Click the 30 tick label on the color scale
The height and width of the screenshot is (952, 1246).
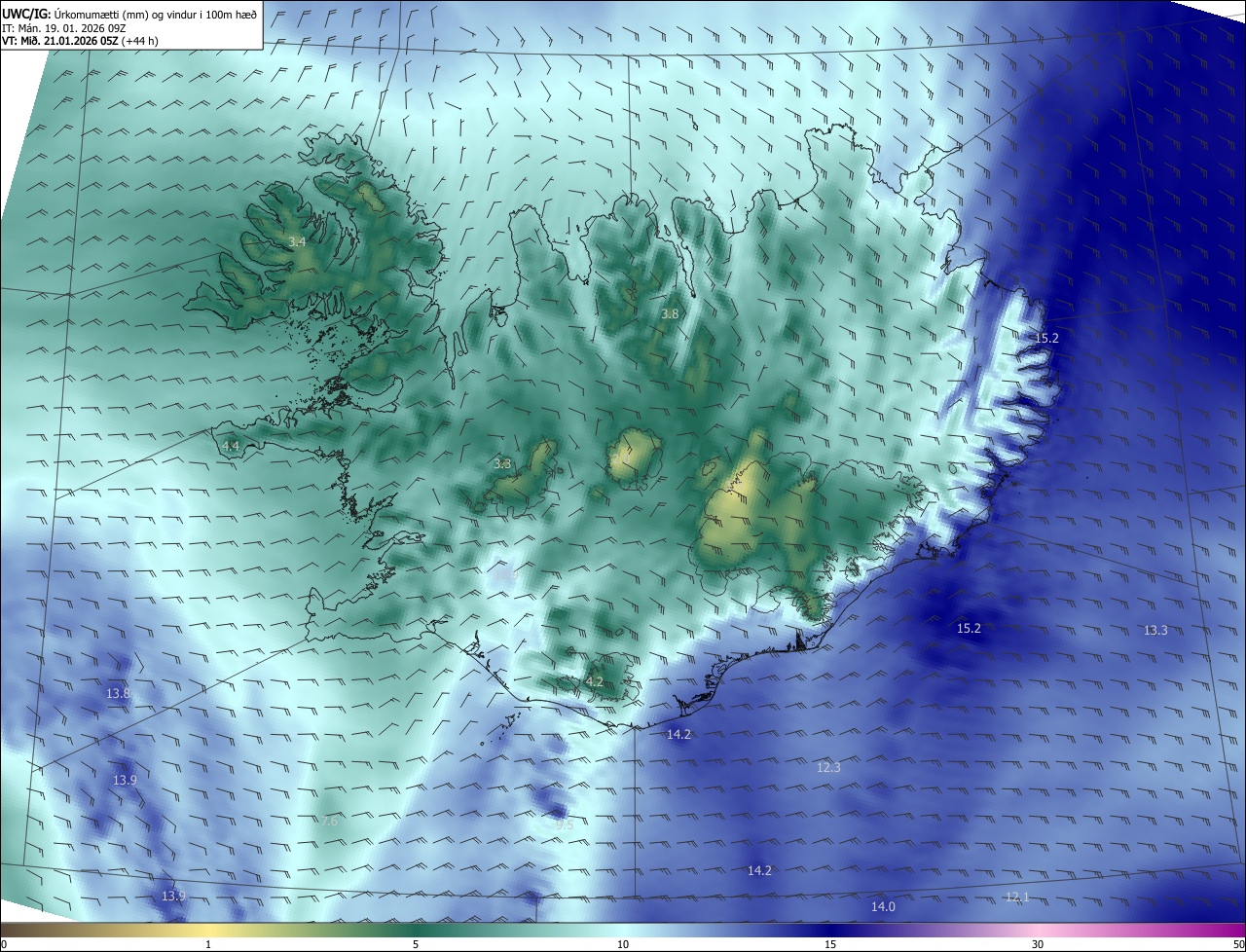point(1038,944)
